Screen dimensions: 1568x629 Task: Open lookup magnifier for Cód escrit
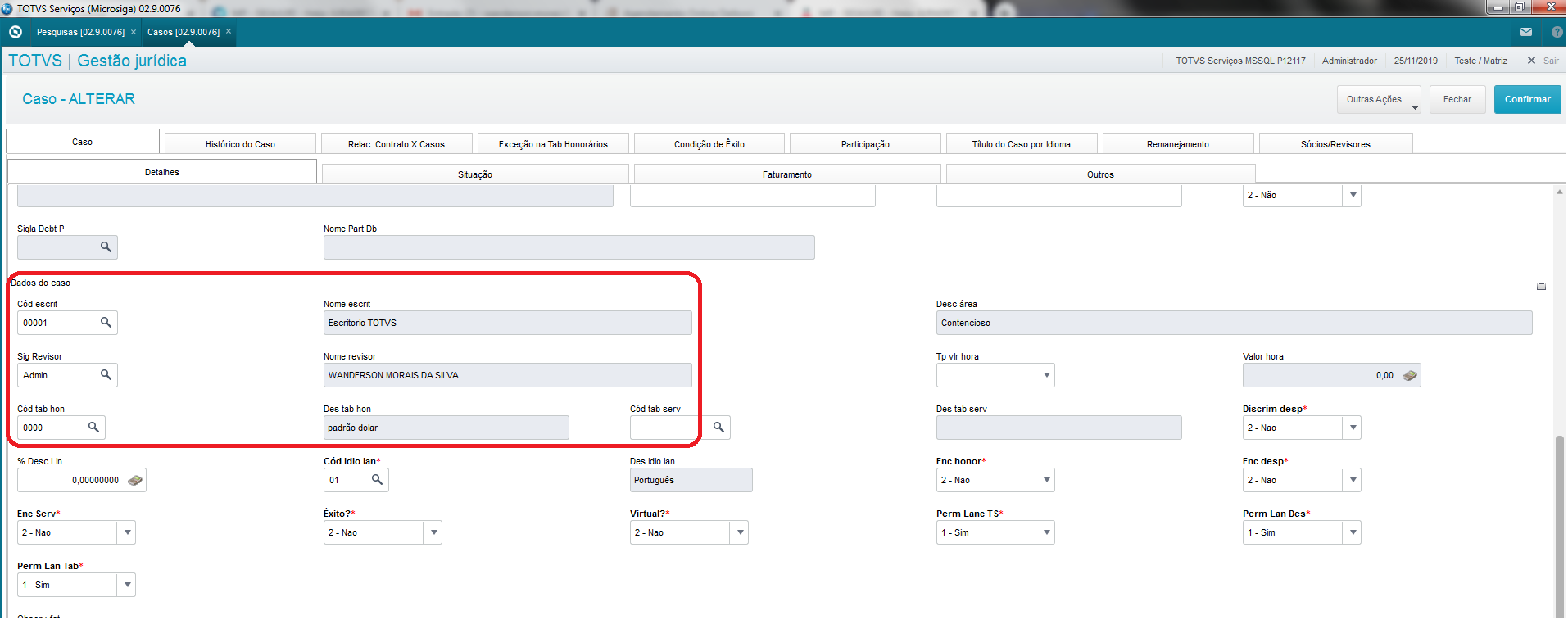coord(106,323)
